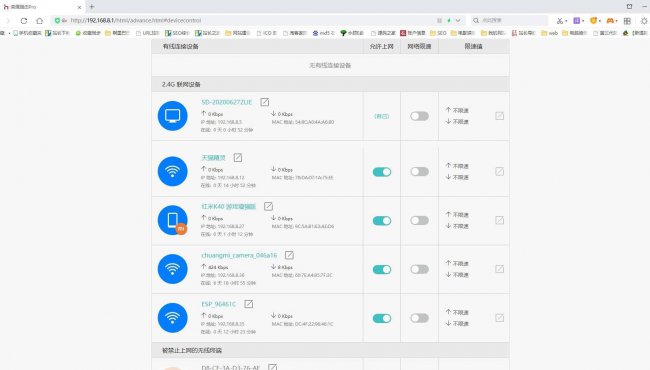Edit speed limit values for SD-20200627ZLIE
The image size is (650, 370).
pyautogui.click(x=499, y=116)
